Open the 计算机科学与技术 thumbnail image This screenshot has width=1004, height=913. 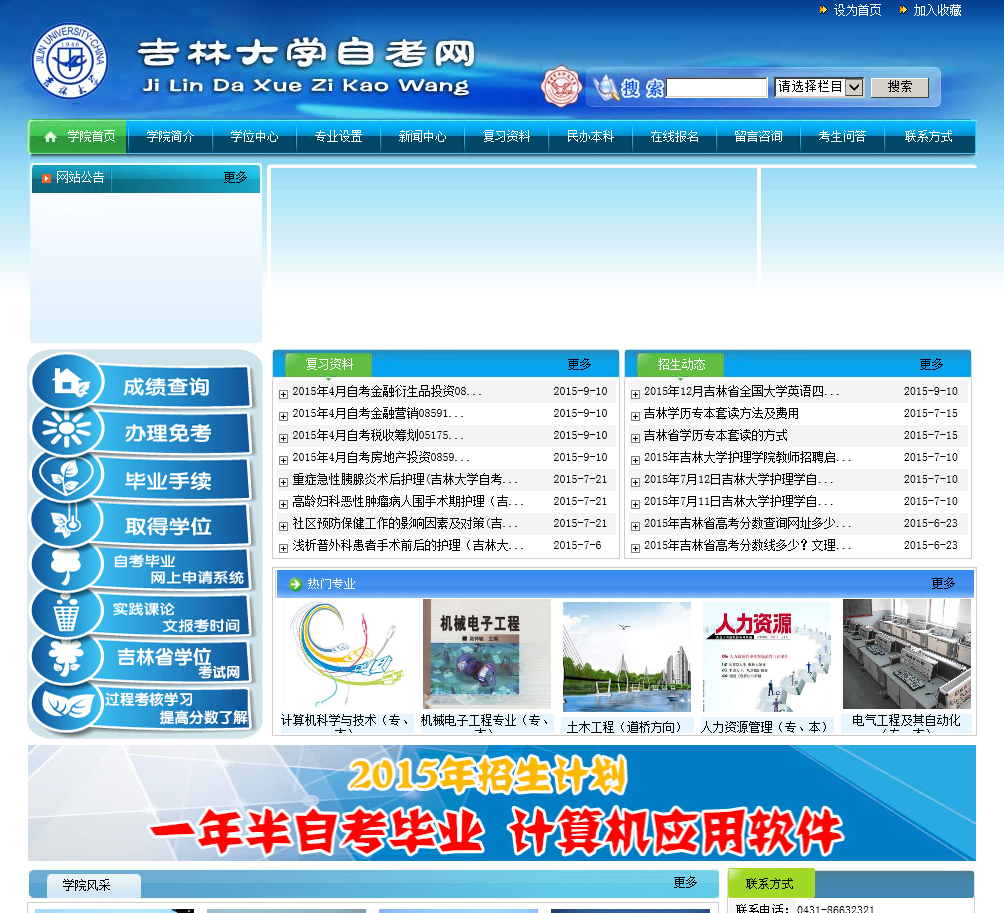(x=347, y=655)
